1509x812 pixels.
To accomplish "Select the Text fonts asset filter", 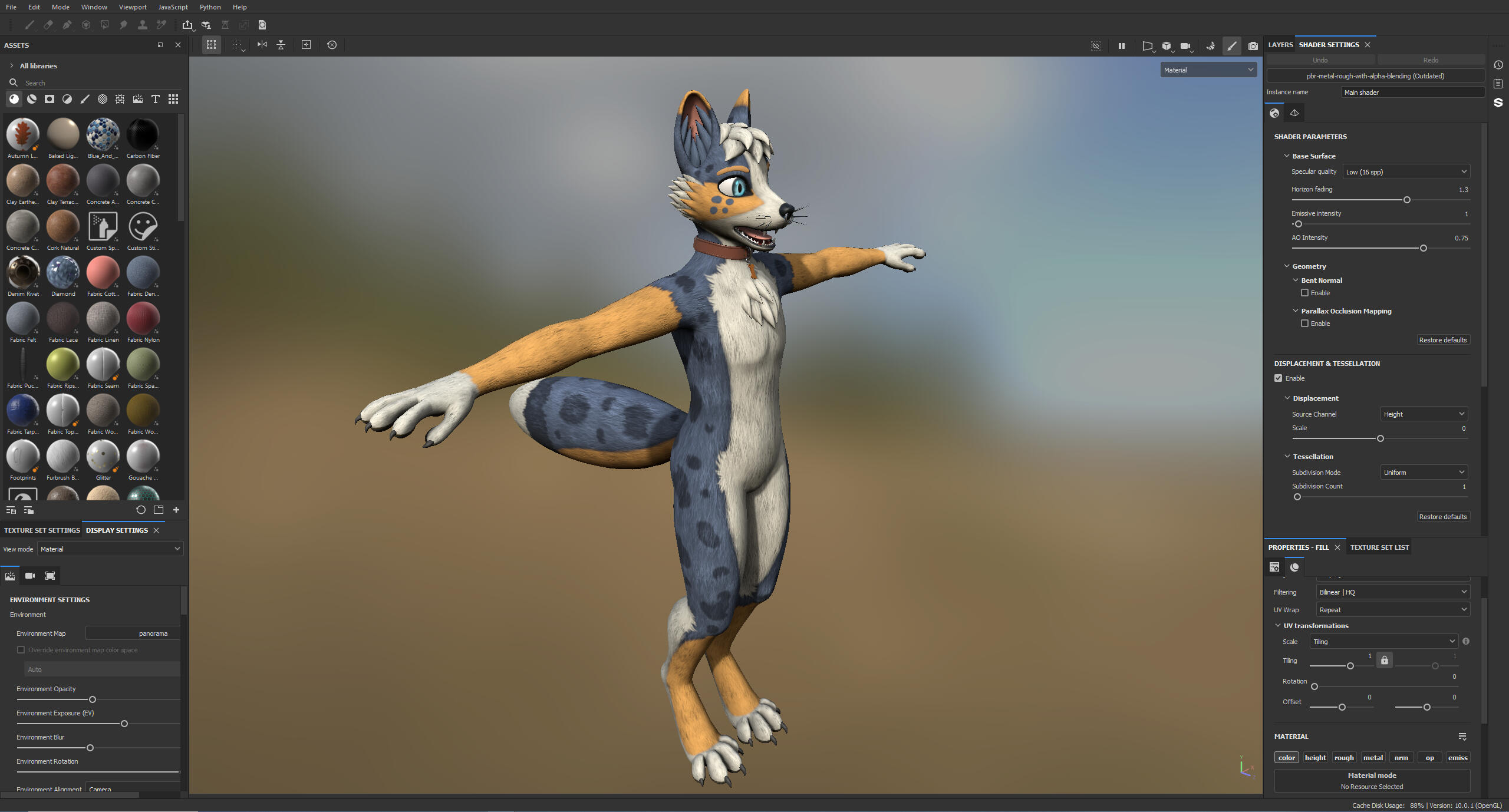I will point(156,99).
